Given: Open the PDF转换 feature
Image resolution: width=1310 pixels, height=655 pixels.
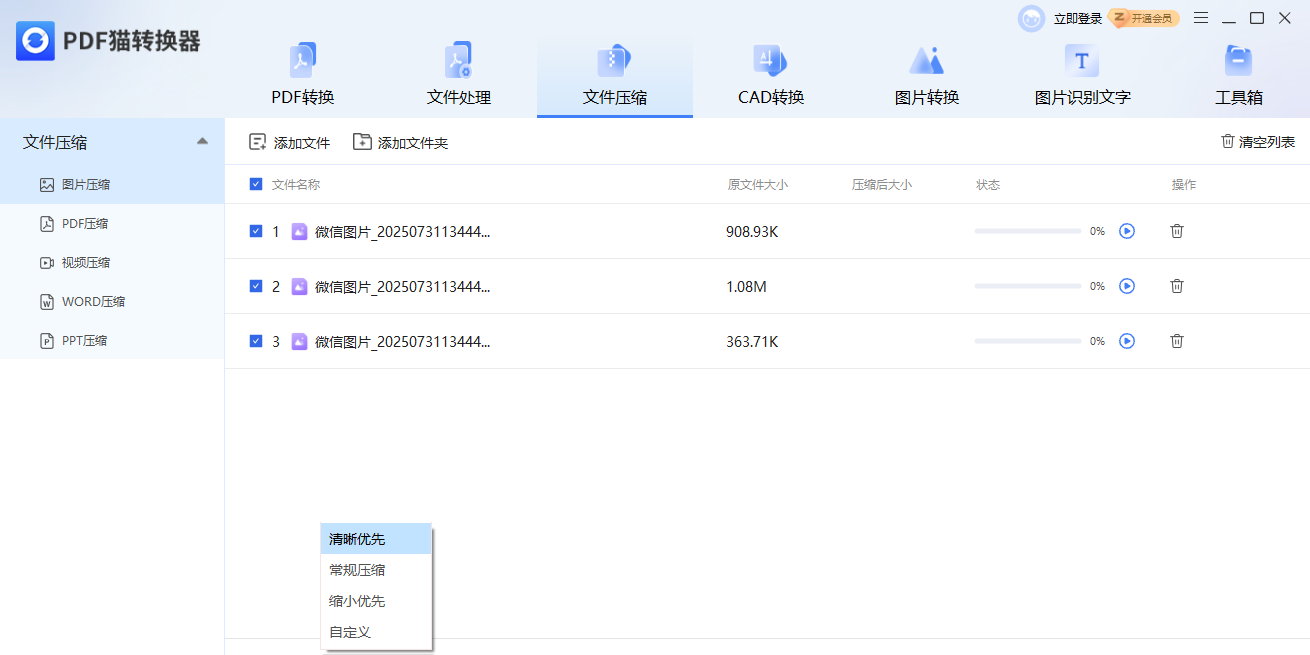Looking at the screenshot, I should coord(302,75).
